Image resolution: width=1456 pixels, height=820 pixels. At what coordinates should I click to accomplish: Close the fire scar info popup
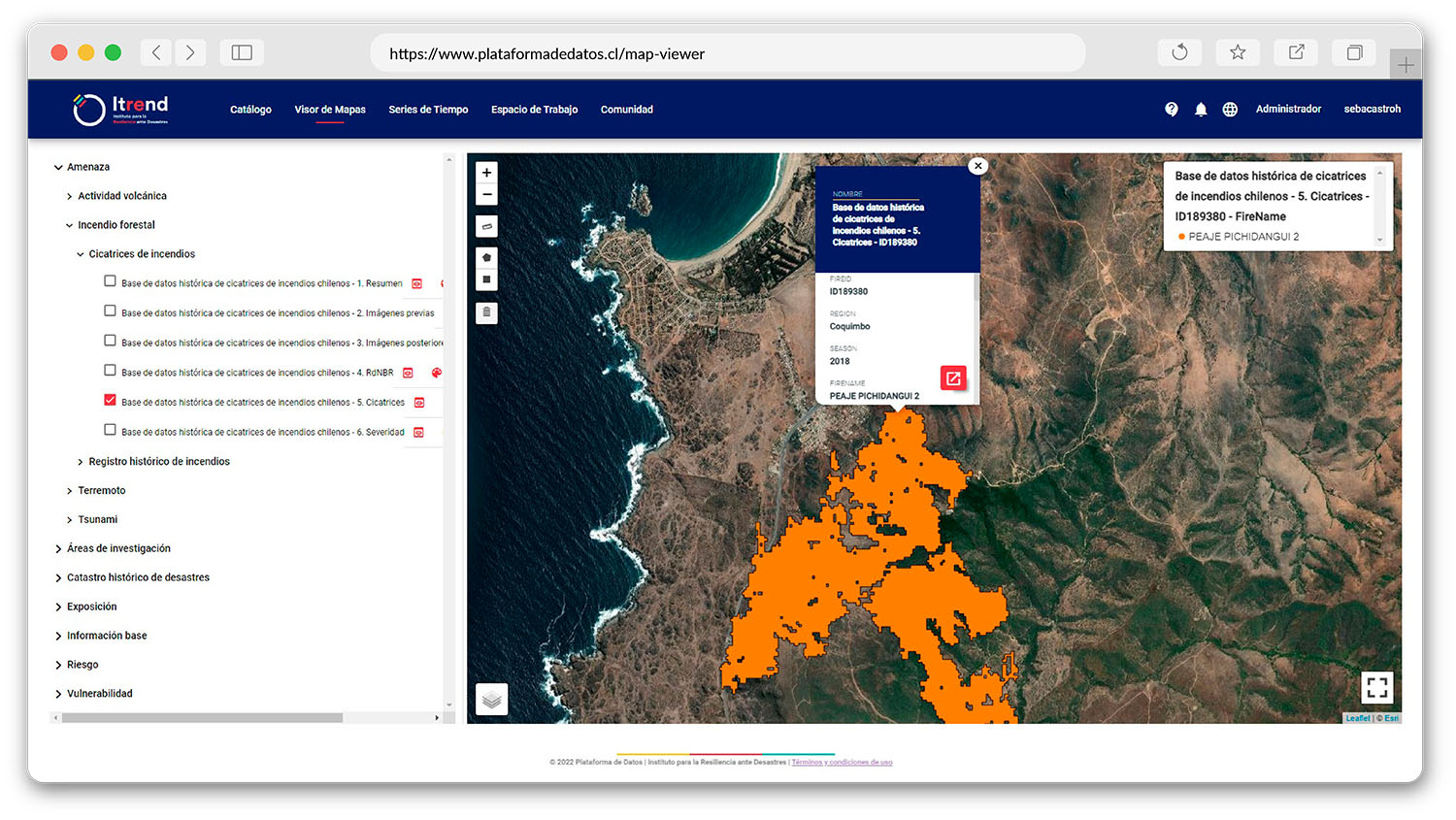(x=978, y=166)
